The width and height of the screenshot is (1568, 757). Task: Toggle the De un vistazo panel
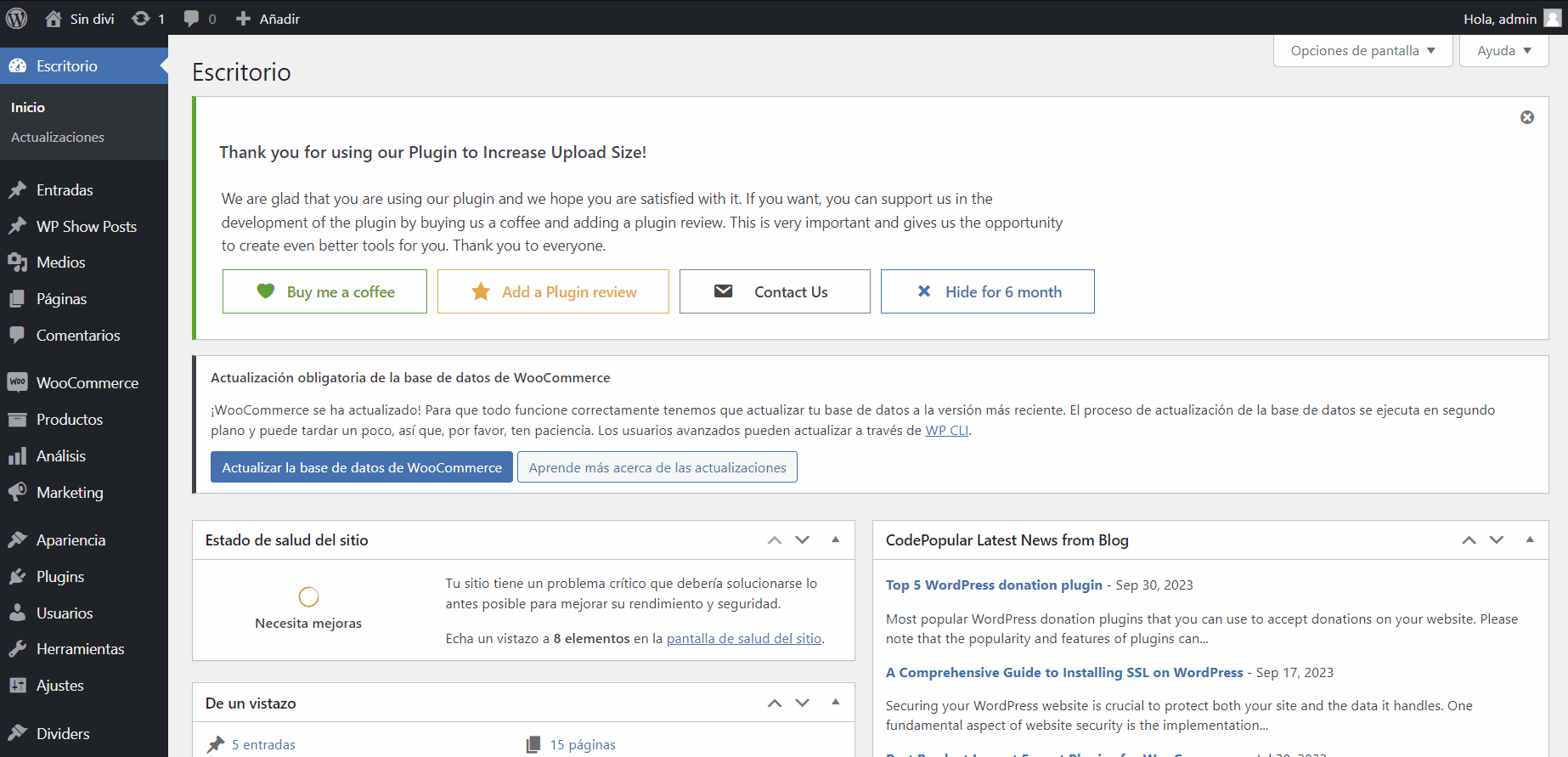click(x=836, y=703)
